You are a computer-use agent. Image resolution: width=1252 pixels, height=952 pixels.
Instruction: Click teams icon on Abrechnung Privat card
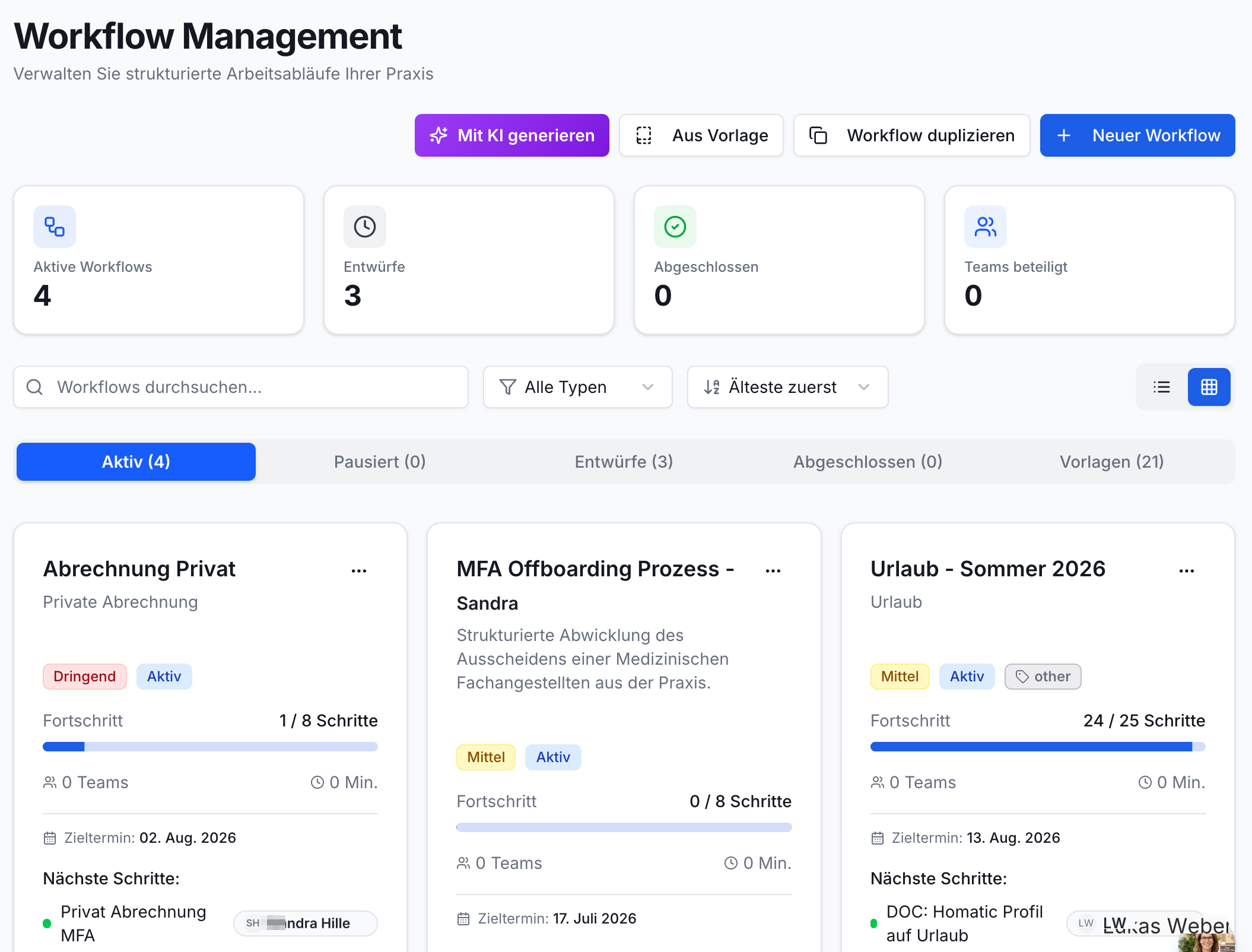[x=50, y=782]
